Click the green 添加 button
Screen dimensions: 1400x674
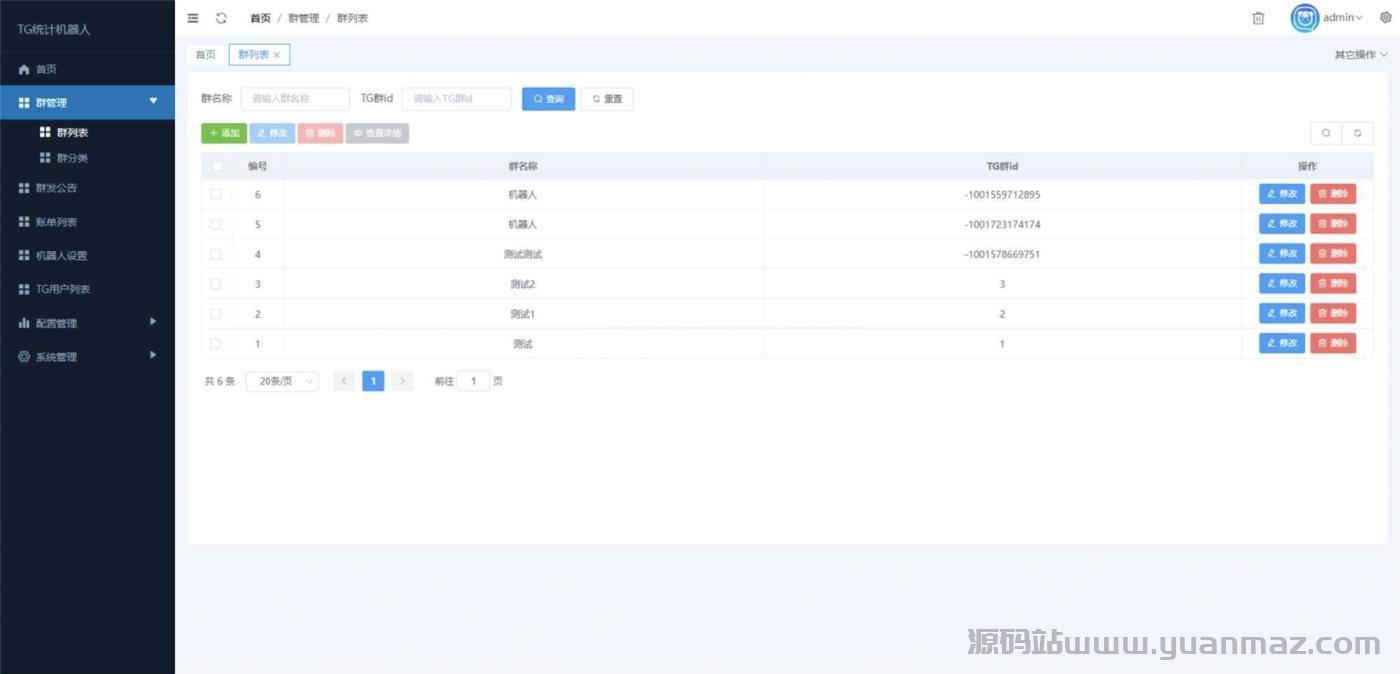224,133
